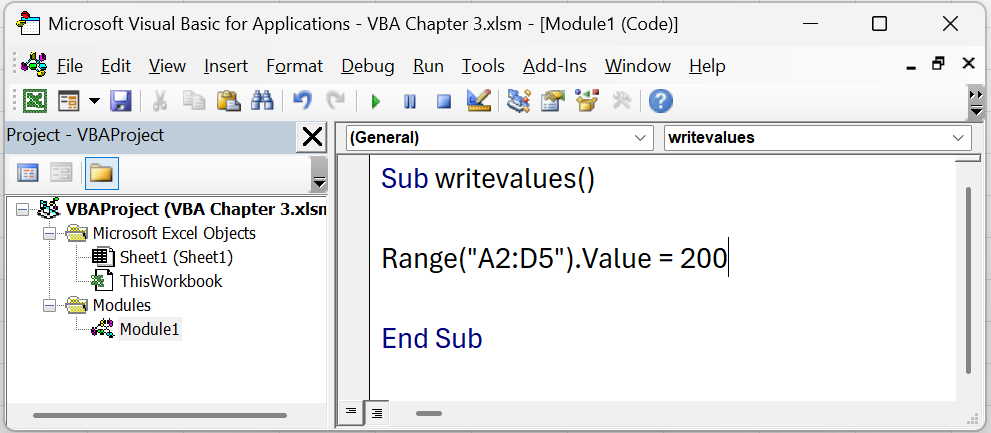Click the Reset stop icon
The height and width of the screenshot is (433, 991).
(443, 101)
